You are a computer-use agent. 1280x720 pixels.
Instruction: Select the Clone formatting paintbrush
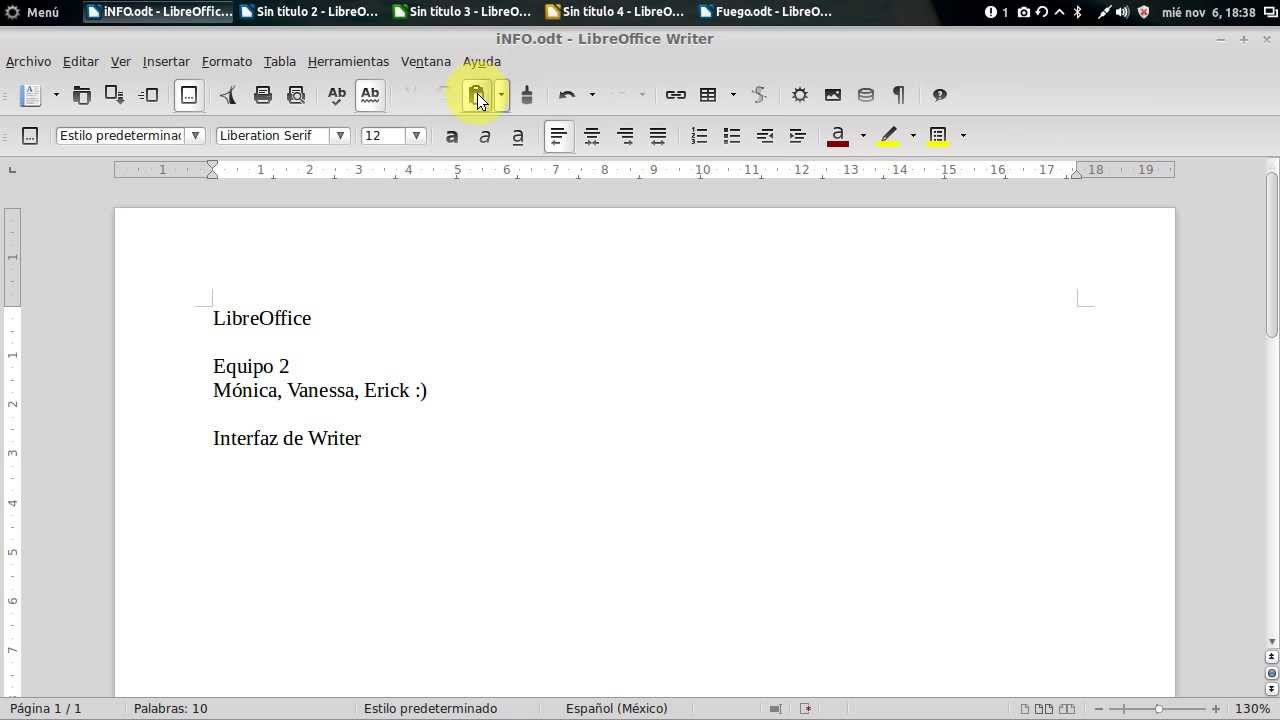point(527,95)
